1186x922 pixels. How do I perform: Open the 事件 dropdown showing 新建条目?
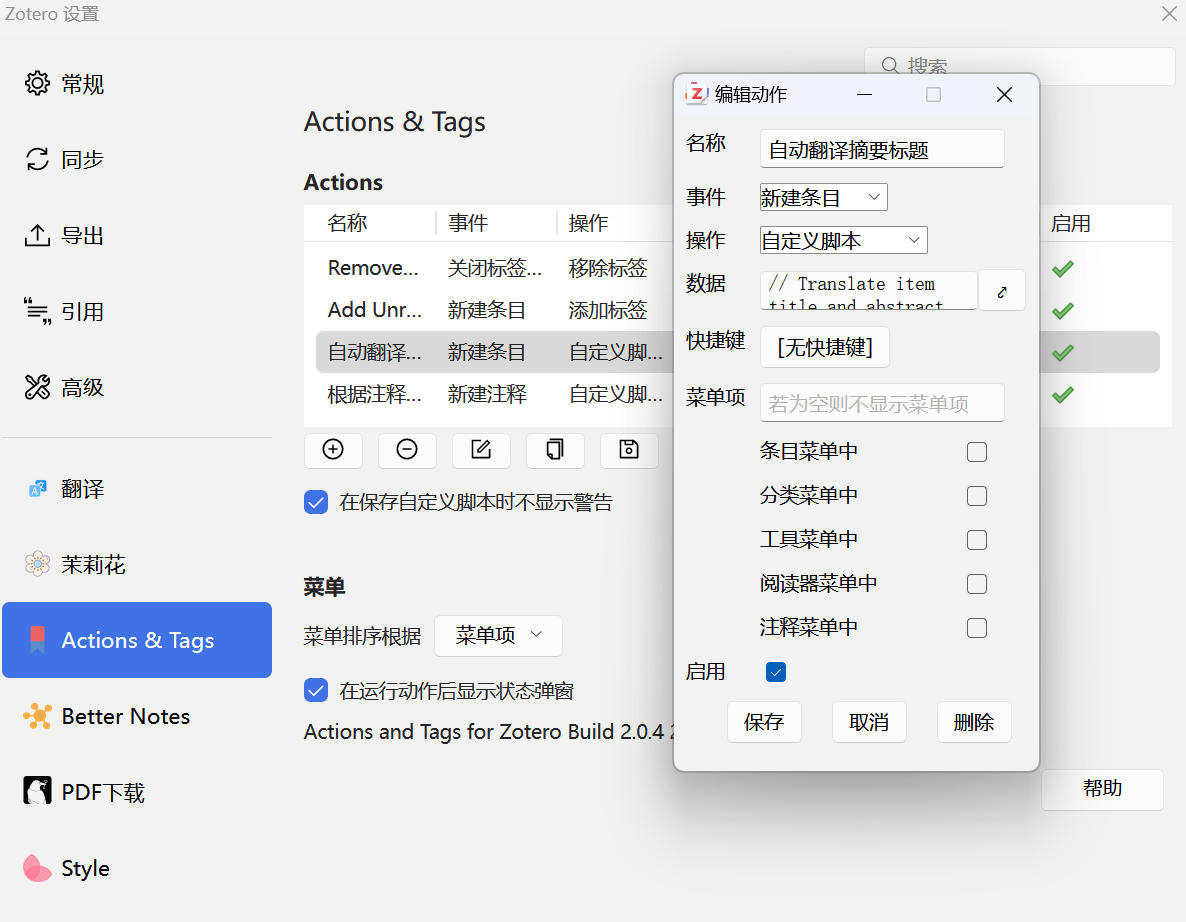coord(823,198)
